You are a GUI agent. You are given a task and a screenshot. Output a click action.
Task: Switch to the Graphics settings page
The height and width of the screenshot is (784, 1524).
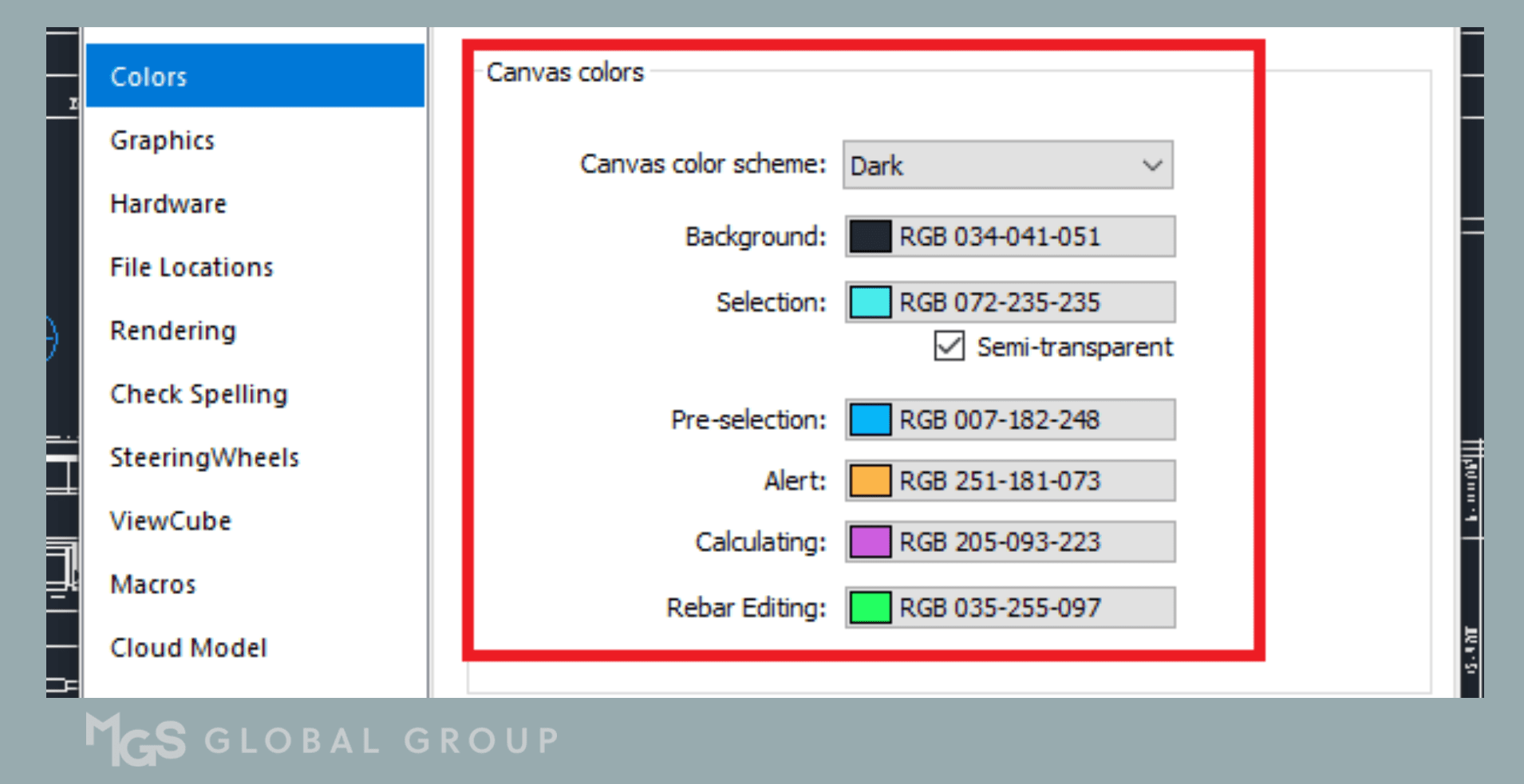pyautogui.click(x=162, y=140)
